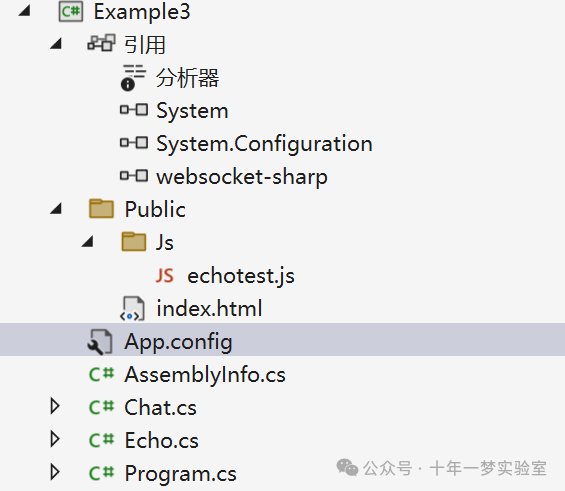This screenshot has width=565, height=491.
Task: Collapse the Public folder arrow
Action: (x=56, y=209)
